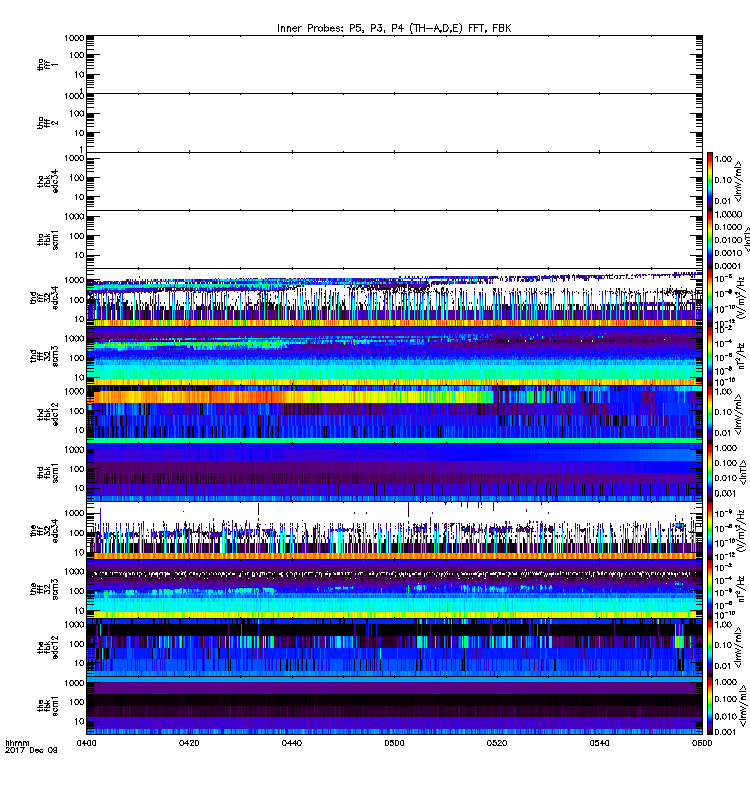Click the 'hhmm' time format label

pyautogui.click(x=17, y=743)
